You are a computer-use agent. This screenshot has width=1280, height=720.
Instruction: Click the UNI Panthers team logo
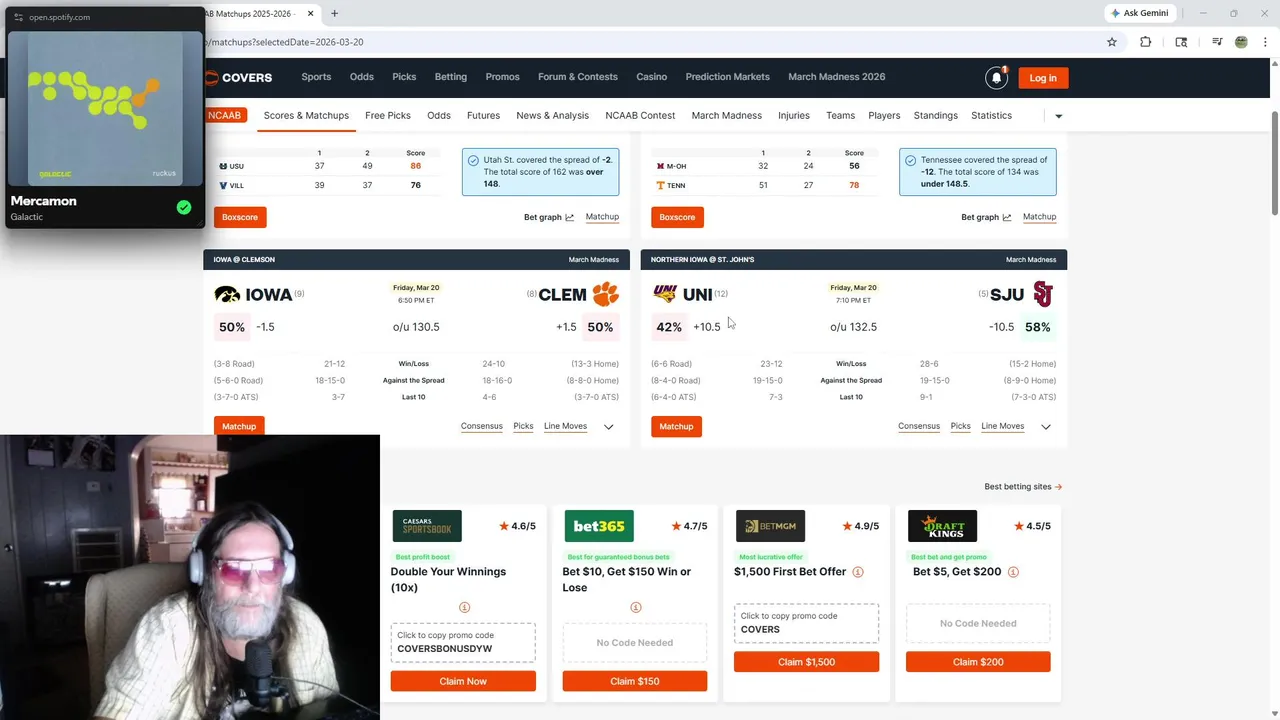(x=665, y=294)
